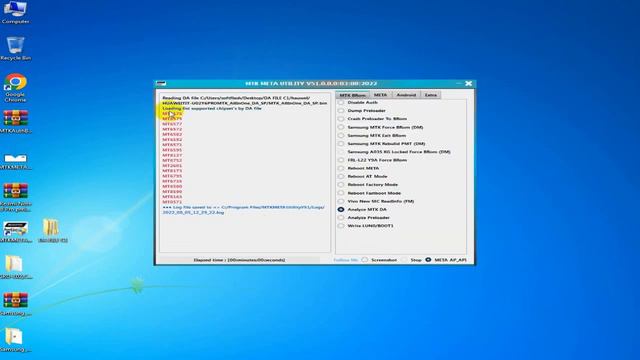The image size is (640, 360).
Task: Select the META AP_API radio button
Action: tap(428, 260)
